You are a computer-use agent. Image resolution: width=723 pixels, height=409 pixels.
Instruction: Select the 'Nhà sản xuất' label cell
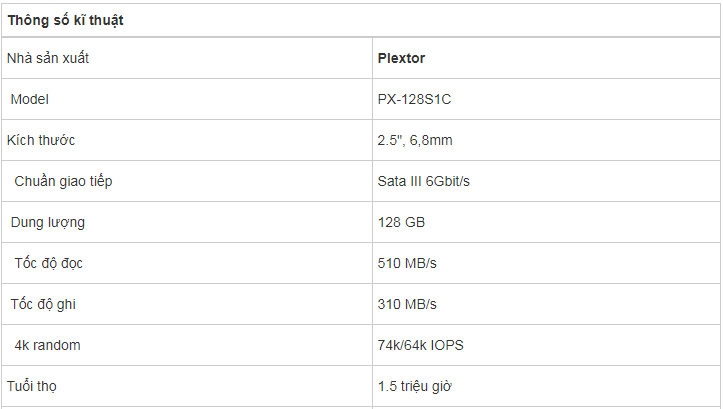coord(187,58)
